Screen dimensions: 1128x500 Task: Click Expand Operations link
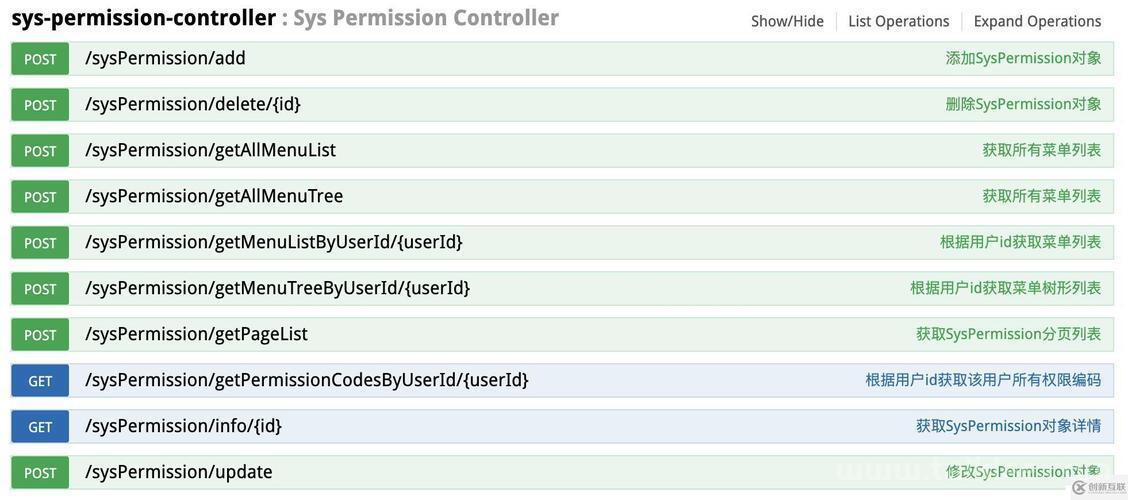(x=1037, y=22)
